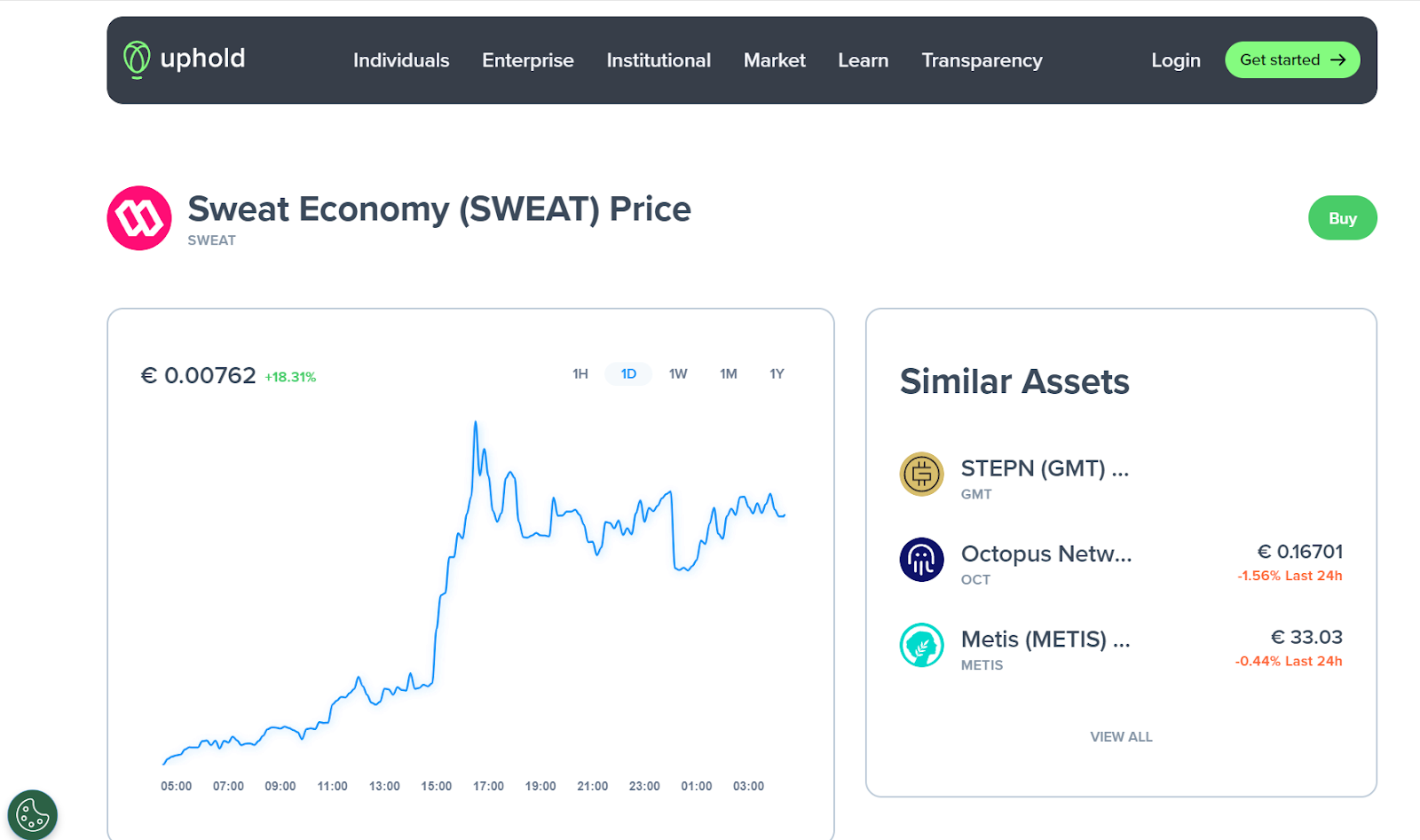Image resolution: width=1420 pixels, height=840 pixels.
Task: Click the Uphold logo icon
Action: coord(137,59)
